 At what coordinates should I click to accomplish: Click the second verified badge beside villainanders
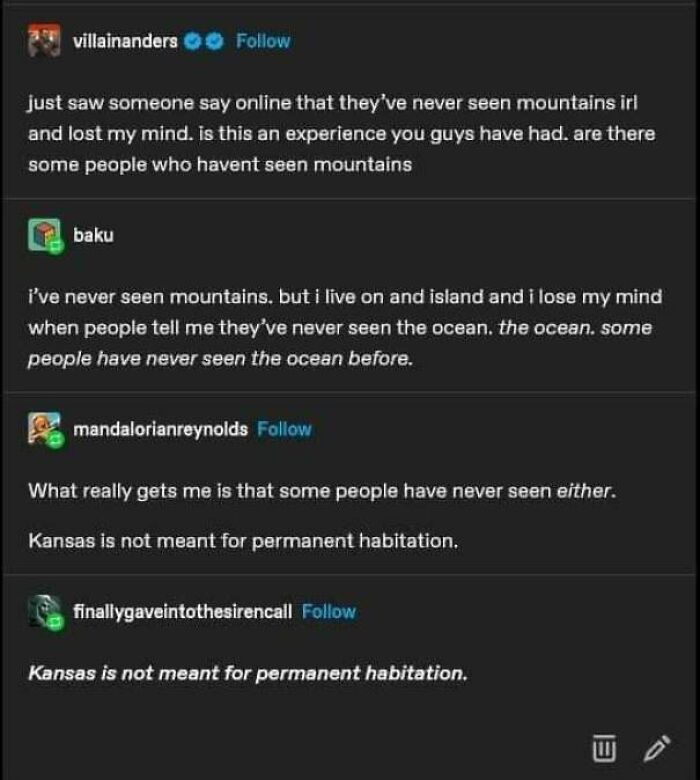point(214,41)
